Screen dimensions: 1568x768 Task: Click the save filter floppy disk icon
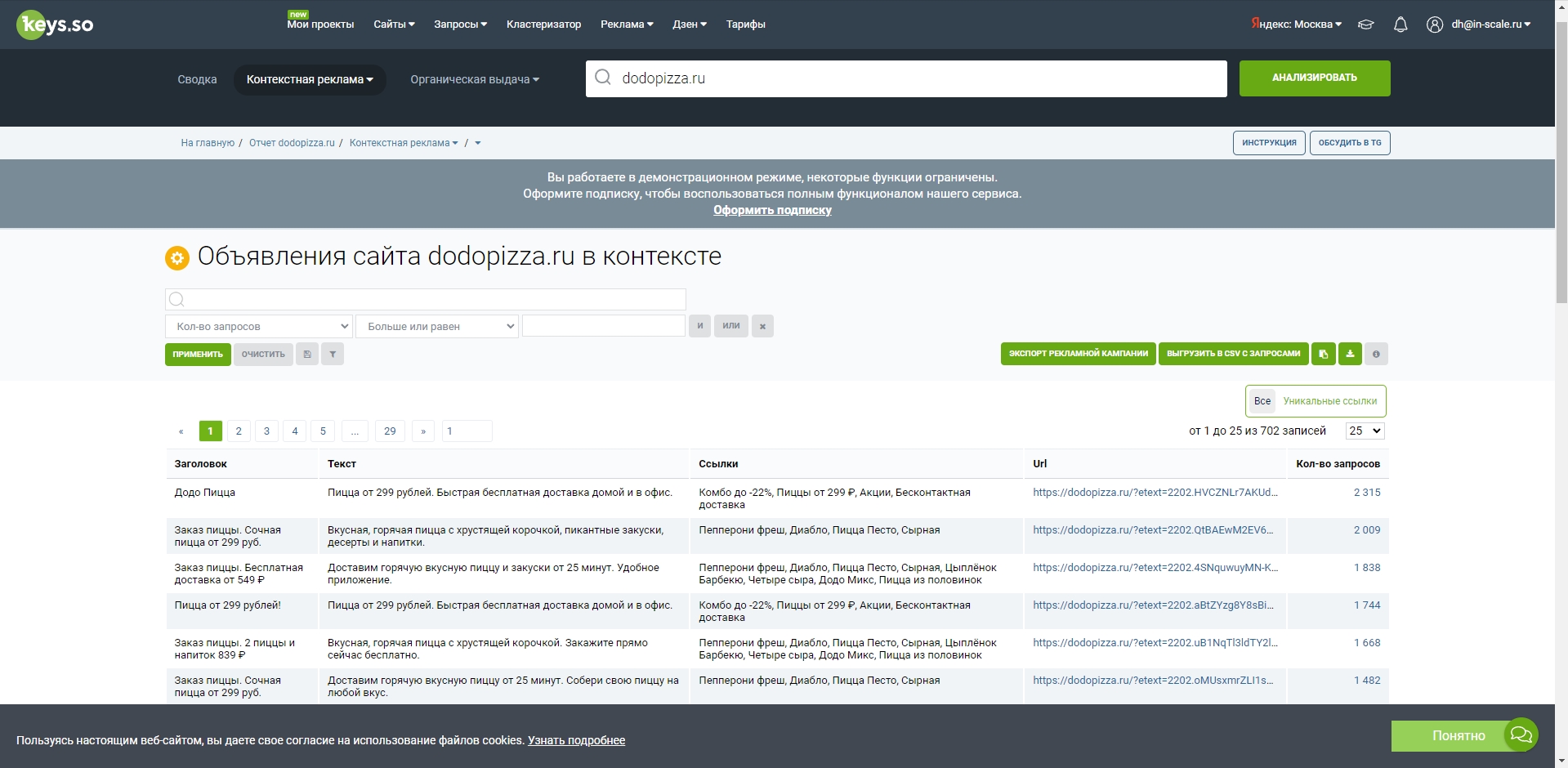pyautogui.click(x=307, y=354)
